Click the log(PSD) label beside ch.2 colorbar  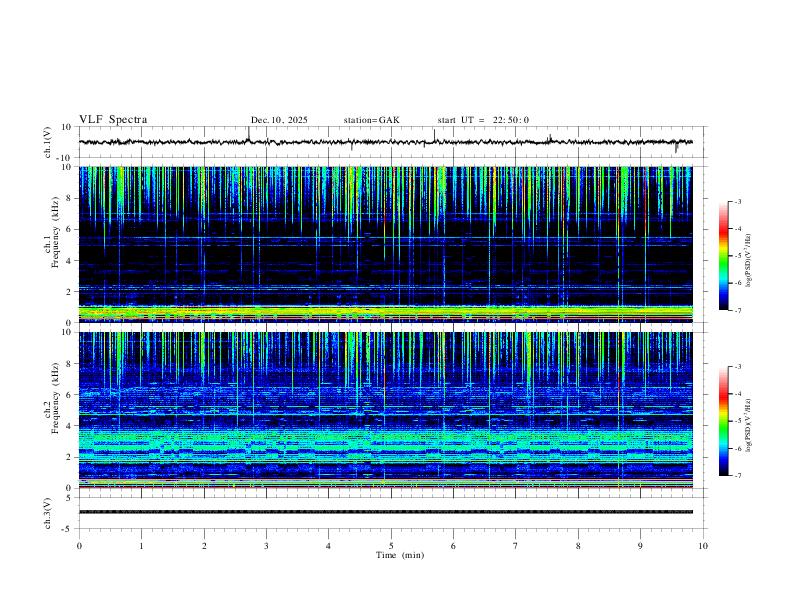749,425
